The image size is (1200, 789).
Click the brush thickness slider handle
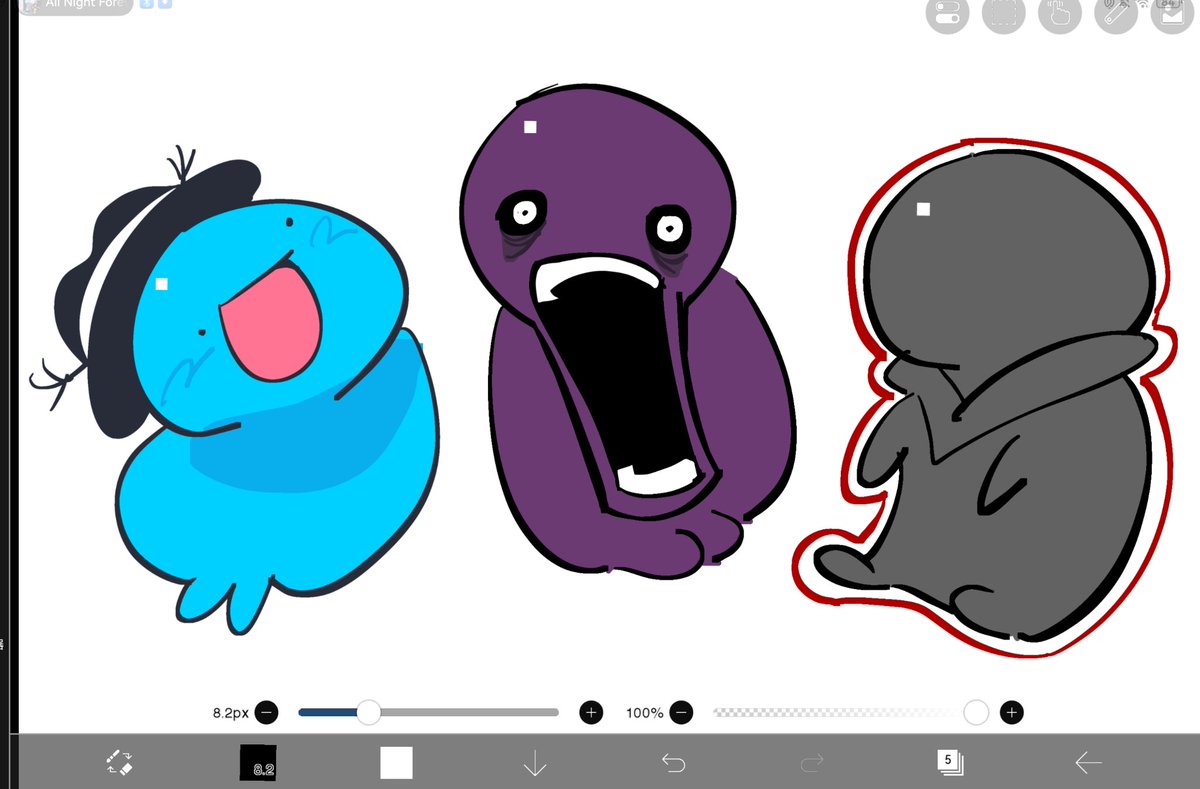tap(369, 712)
